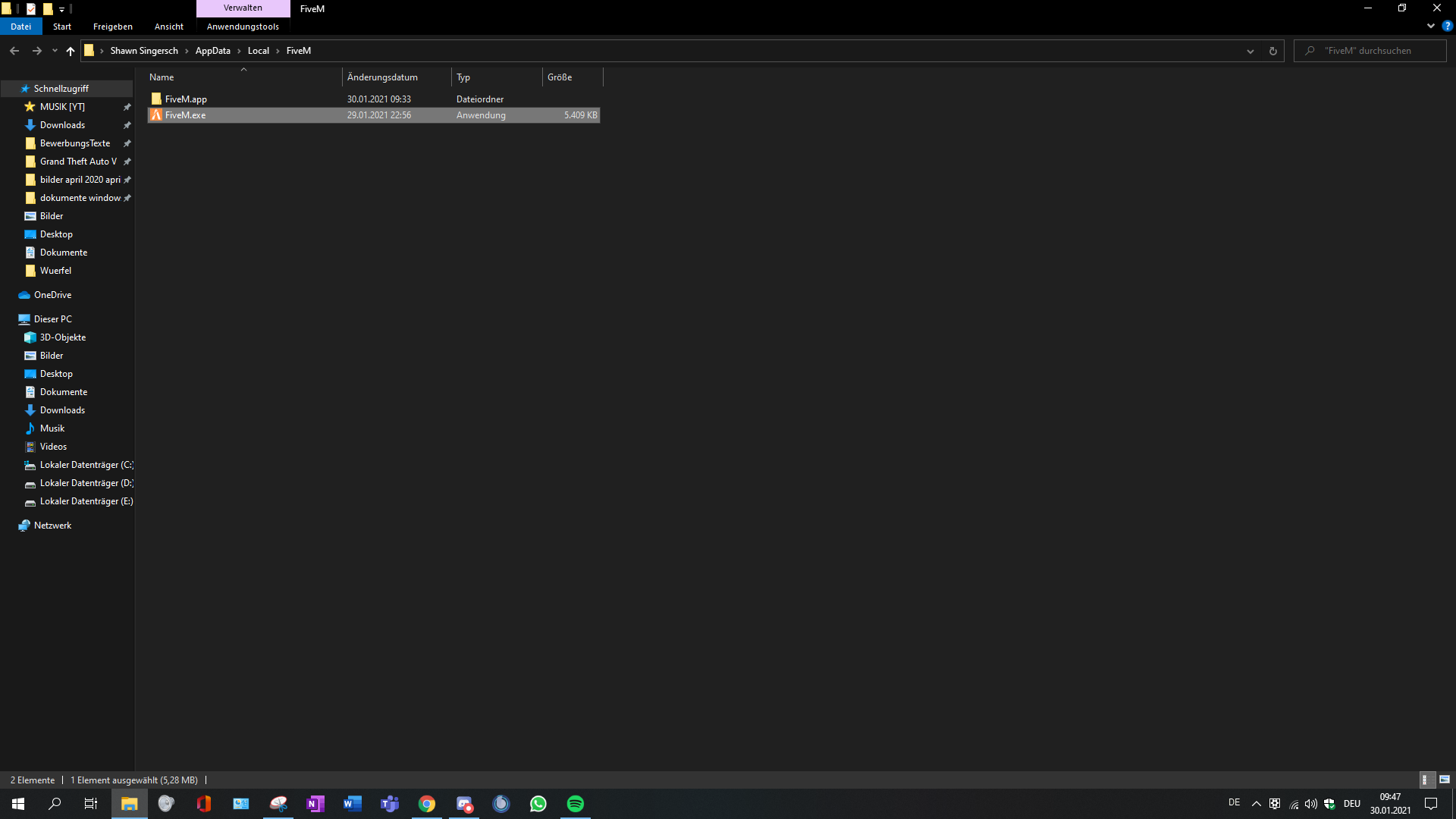The image size is (1456, 819).
Task: Open Spotify from the taskbar
Action: coord(576,804)
